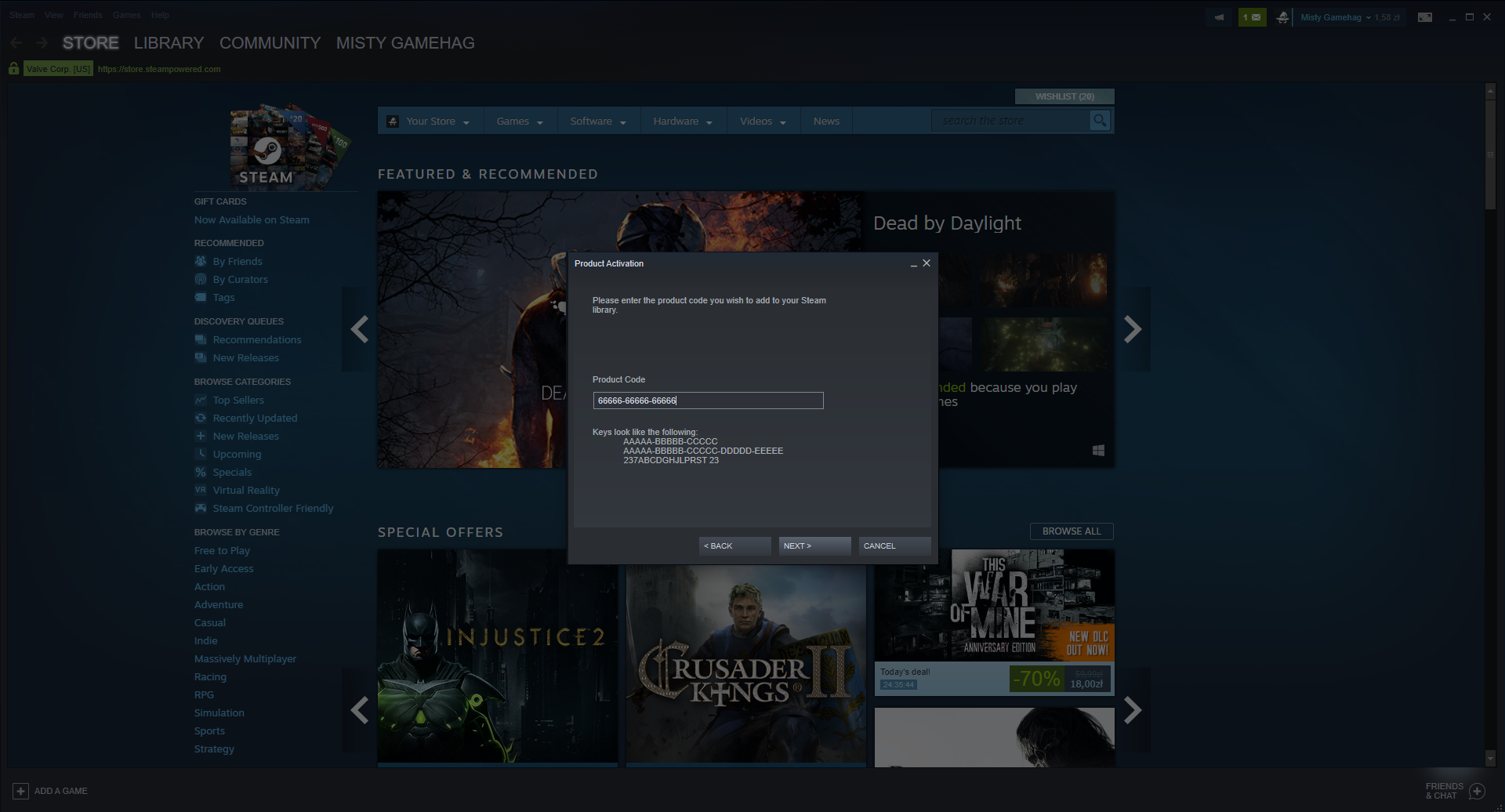Viewport: 1505px width, 812px height.
Task: Open the Videos dropdown
Action: click(763, 121)
